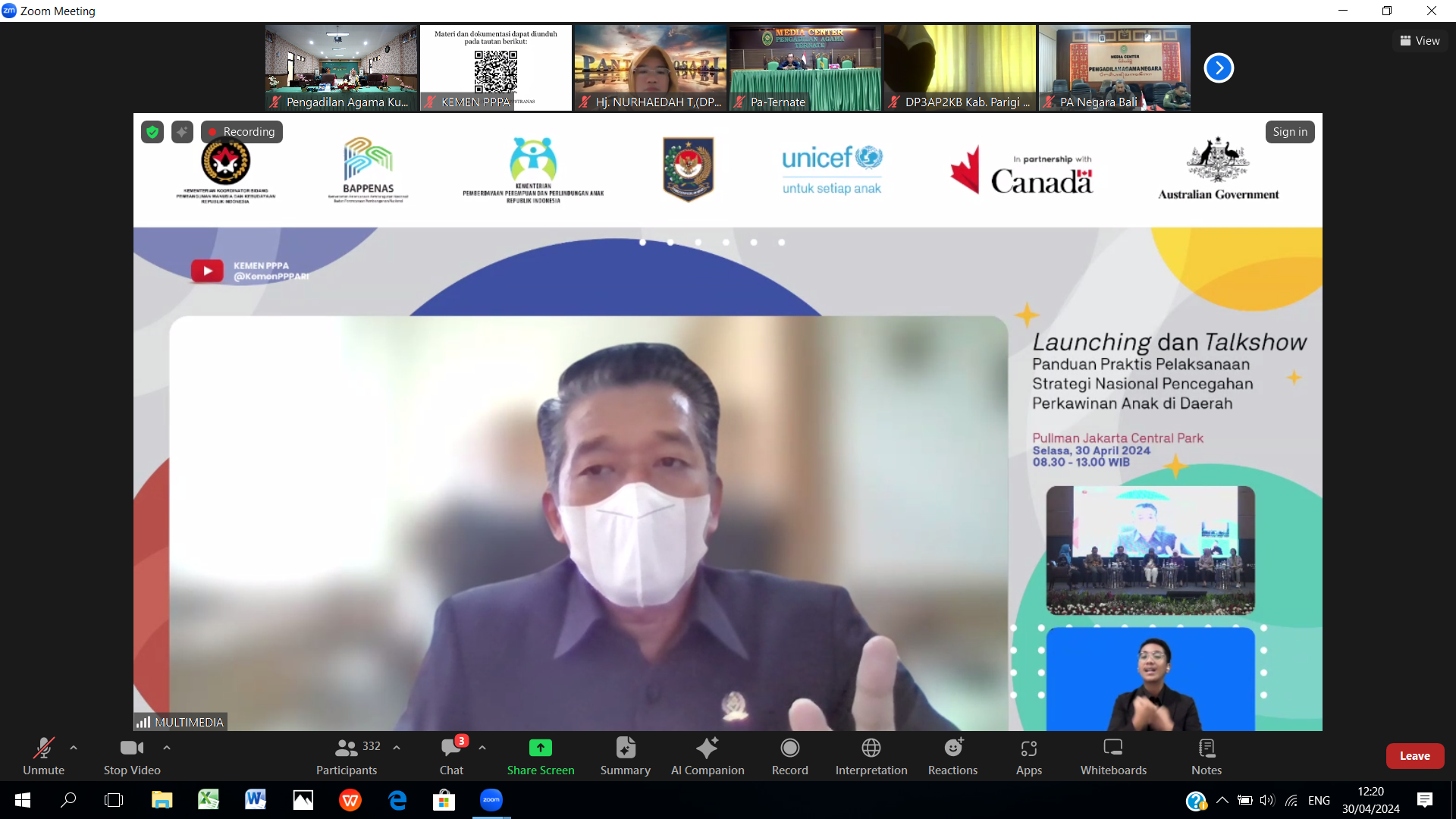Select the KEMEN PPPA participant thumbnail

pos(496,68)
